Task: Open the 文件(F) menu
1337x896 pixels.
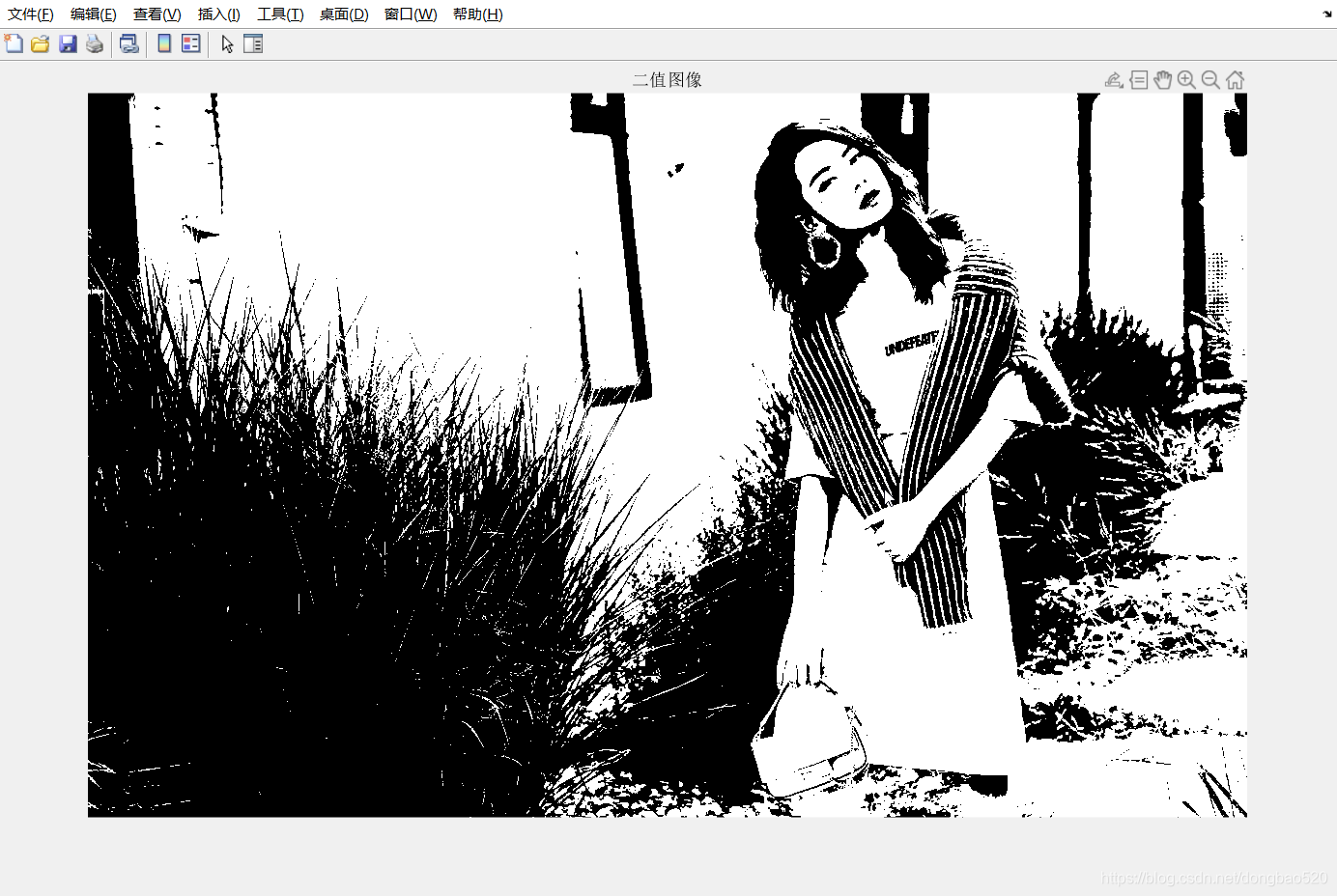Action: tap(31, 14)
